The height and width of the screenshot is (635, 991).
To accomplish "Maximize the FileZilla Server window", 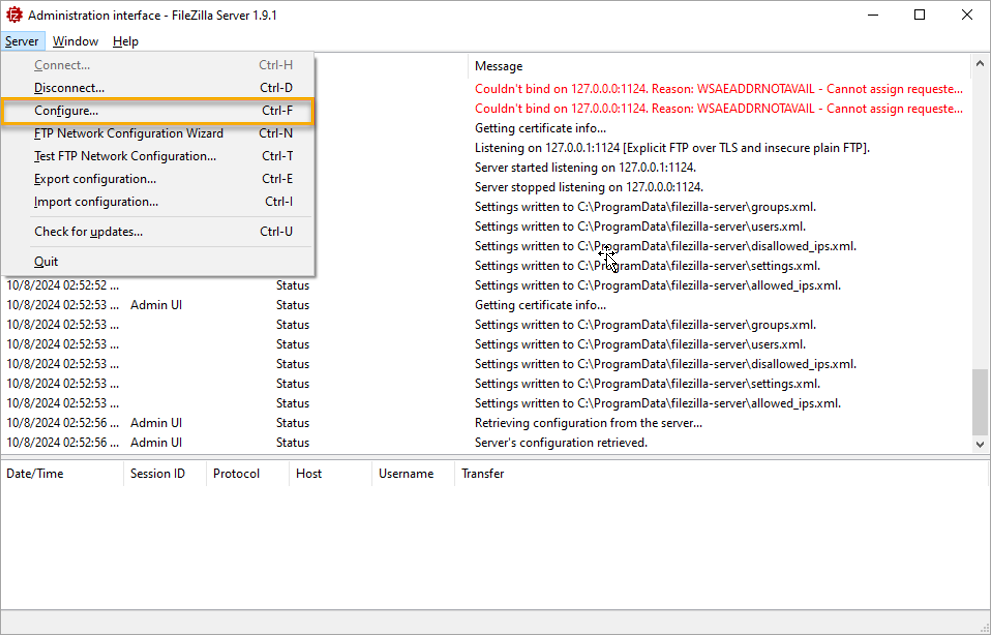I will (x=920, y=15).
